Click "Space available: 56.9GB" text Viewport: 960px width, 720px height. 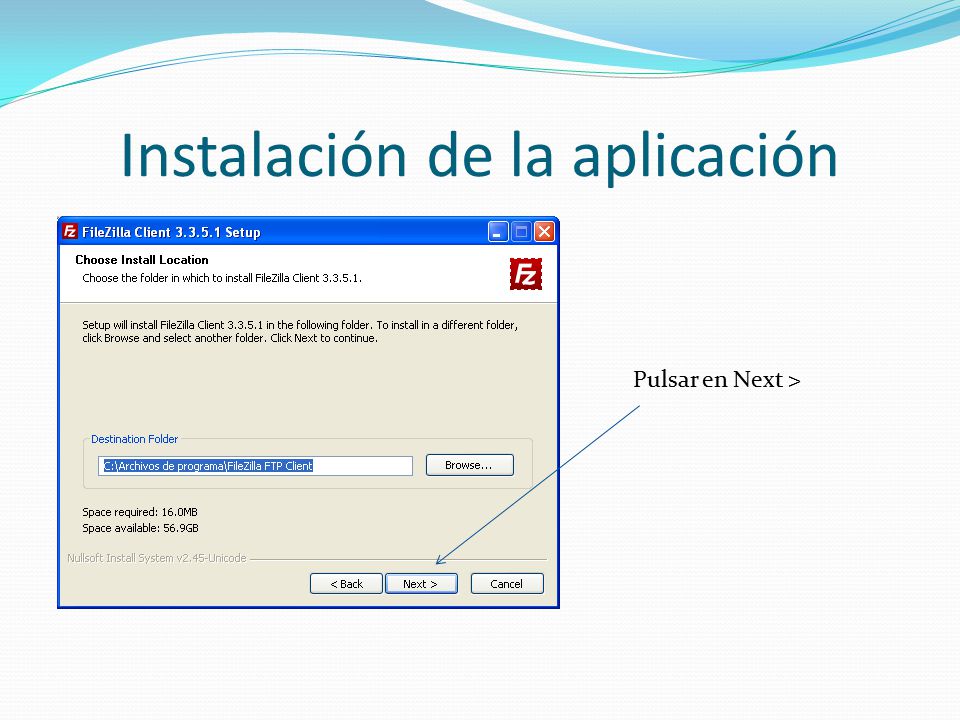tap(140, 528)
